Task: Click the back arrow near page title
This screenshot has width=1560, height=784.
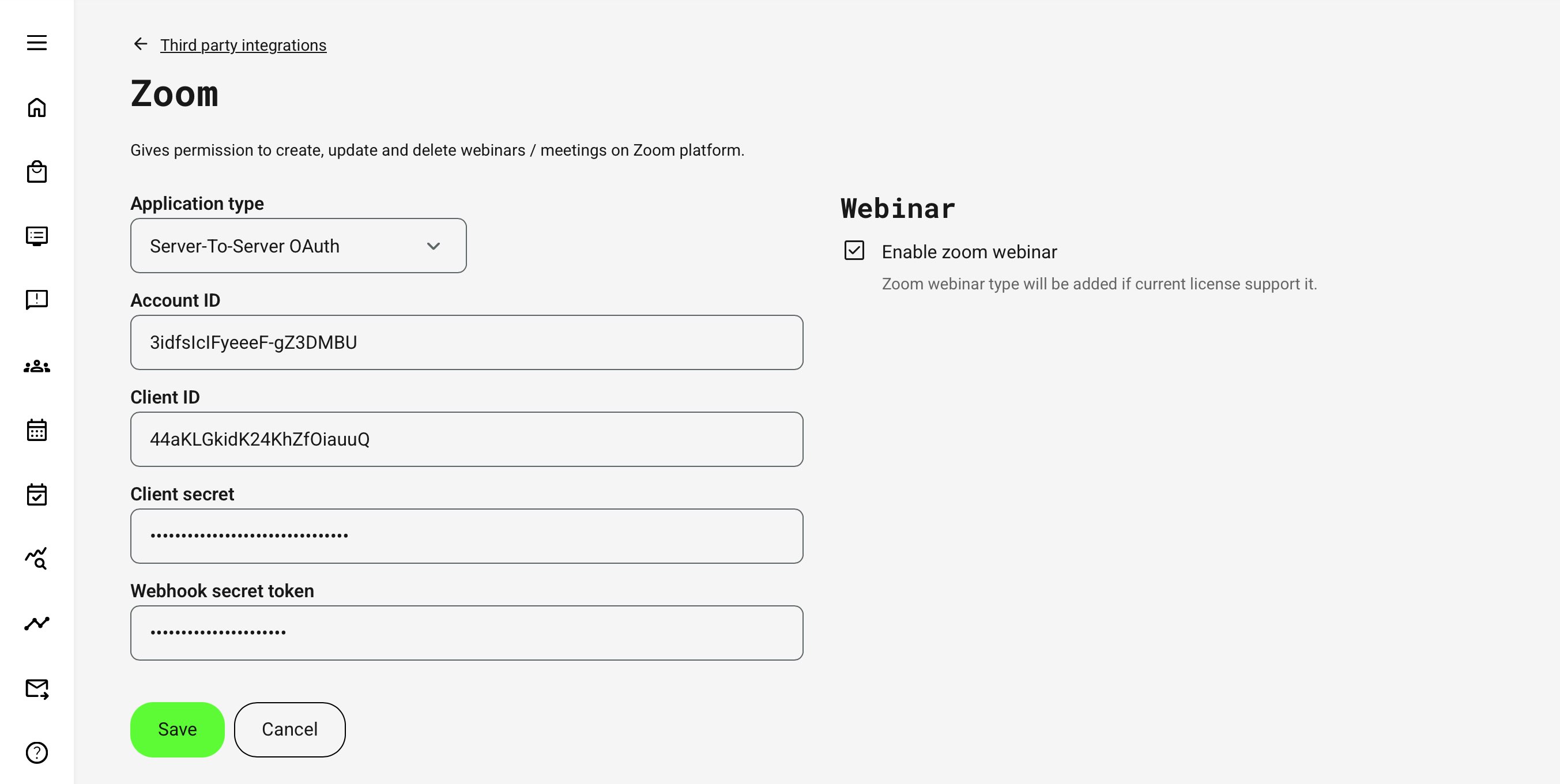Action: (140, 44)
